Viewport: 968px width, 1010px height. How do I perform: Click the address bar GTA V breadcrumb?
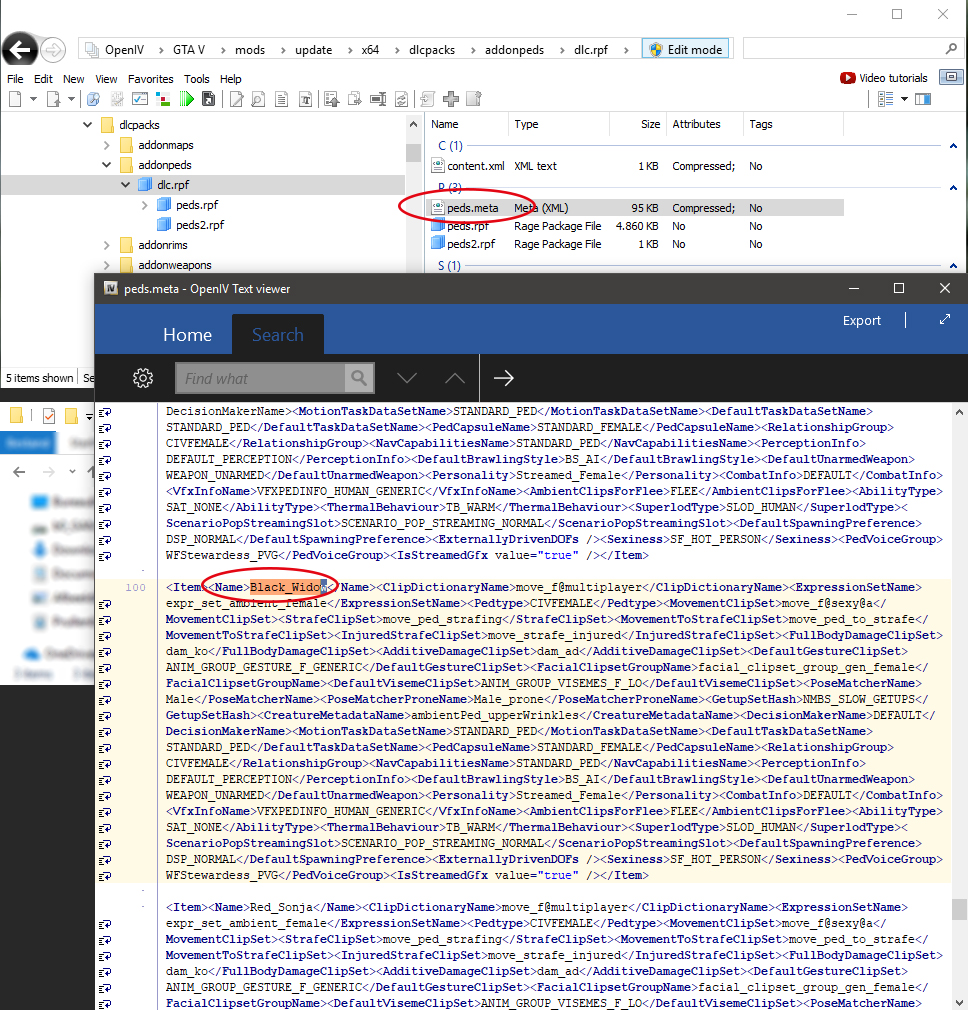point(189,50)
